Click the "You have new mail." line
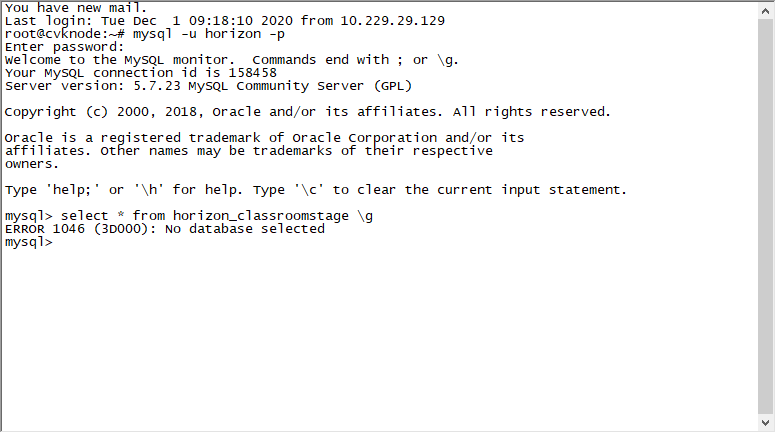 click(76, 7)
